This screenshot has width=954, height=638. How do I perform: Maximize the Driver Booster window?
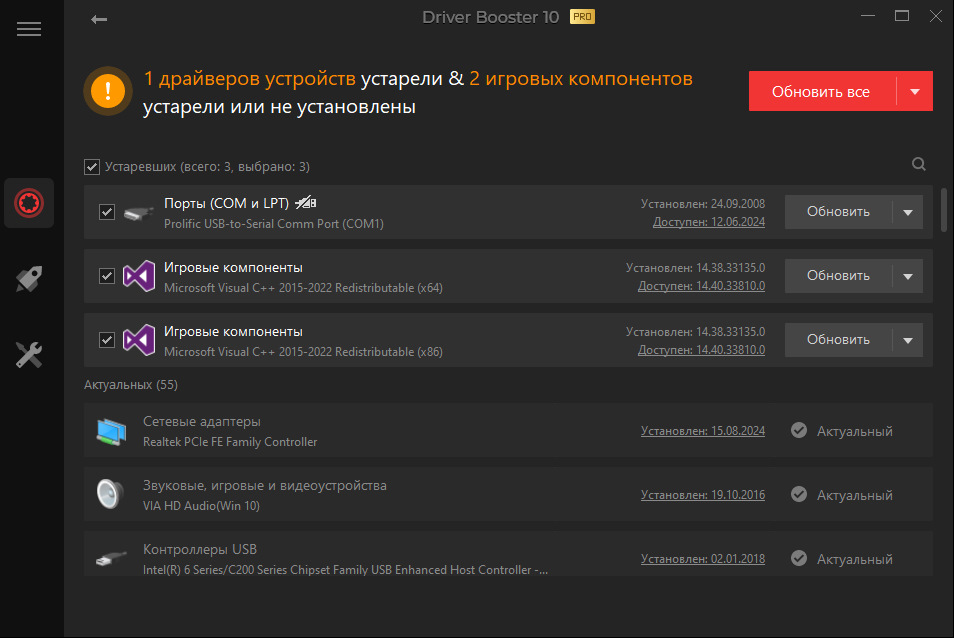click(902, 16)
